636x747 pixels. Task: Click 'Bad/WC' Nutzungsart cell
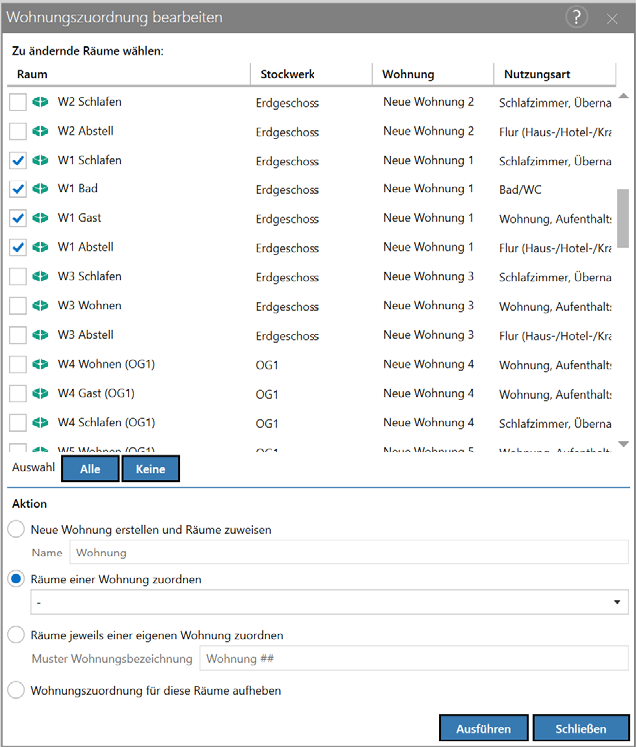520,190
